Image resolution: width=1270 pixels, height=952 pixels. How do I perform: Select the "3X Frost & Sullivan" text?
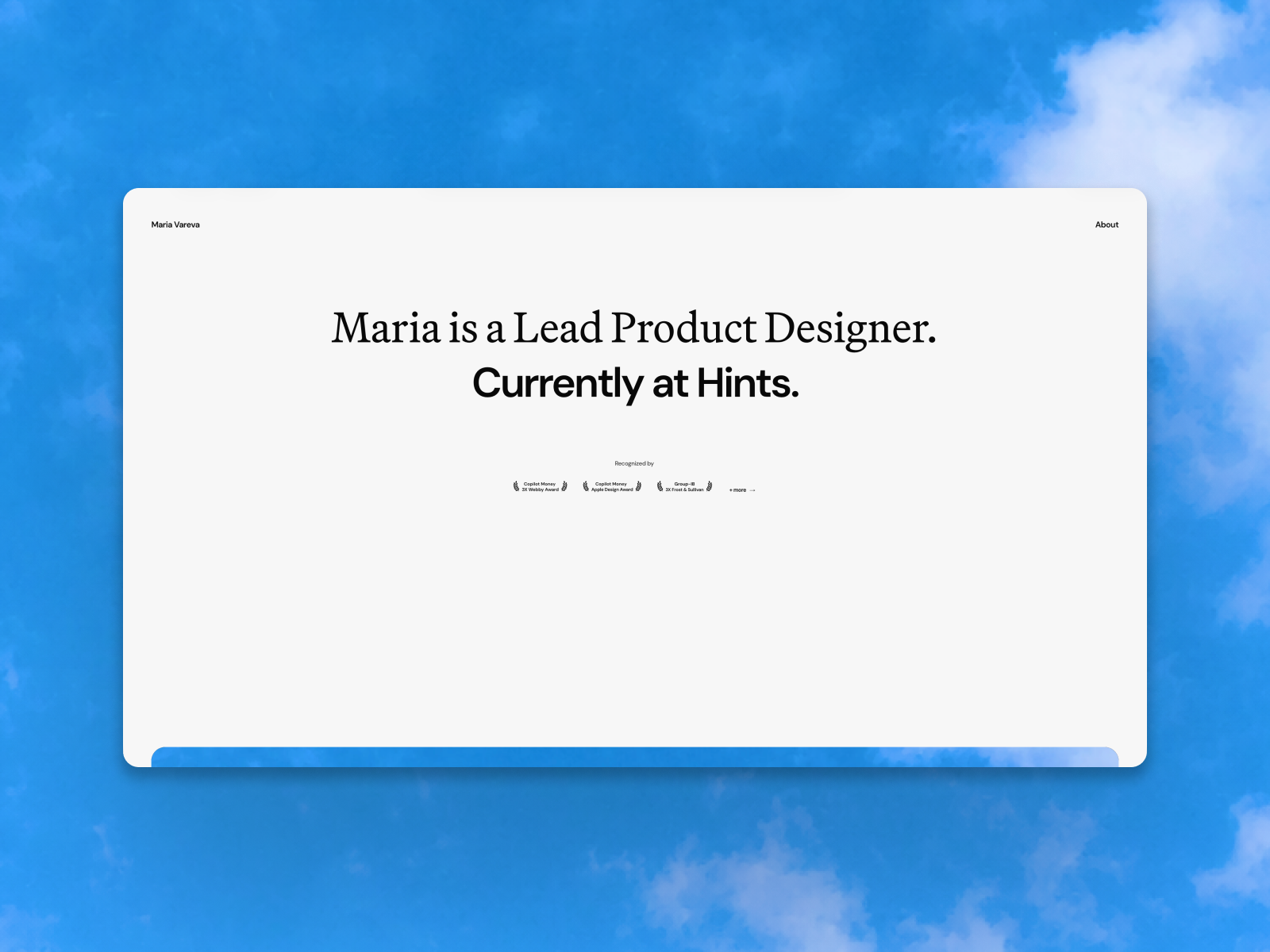pyautogui.click(x=684, y=489)
